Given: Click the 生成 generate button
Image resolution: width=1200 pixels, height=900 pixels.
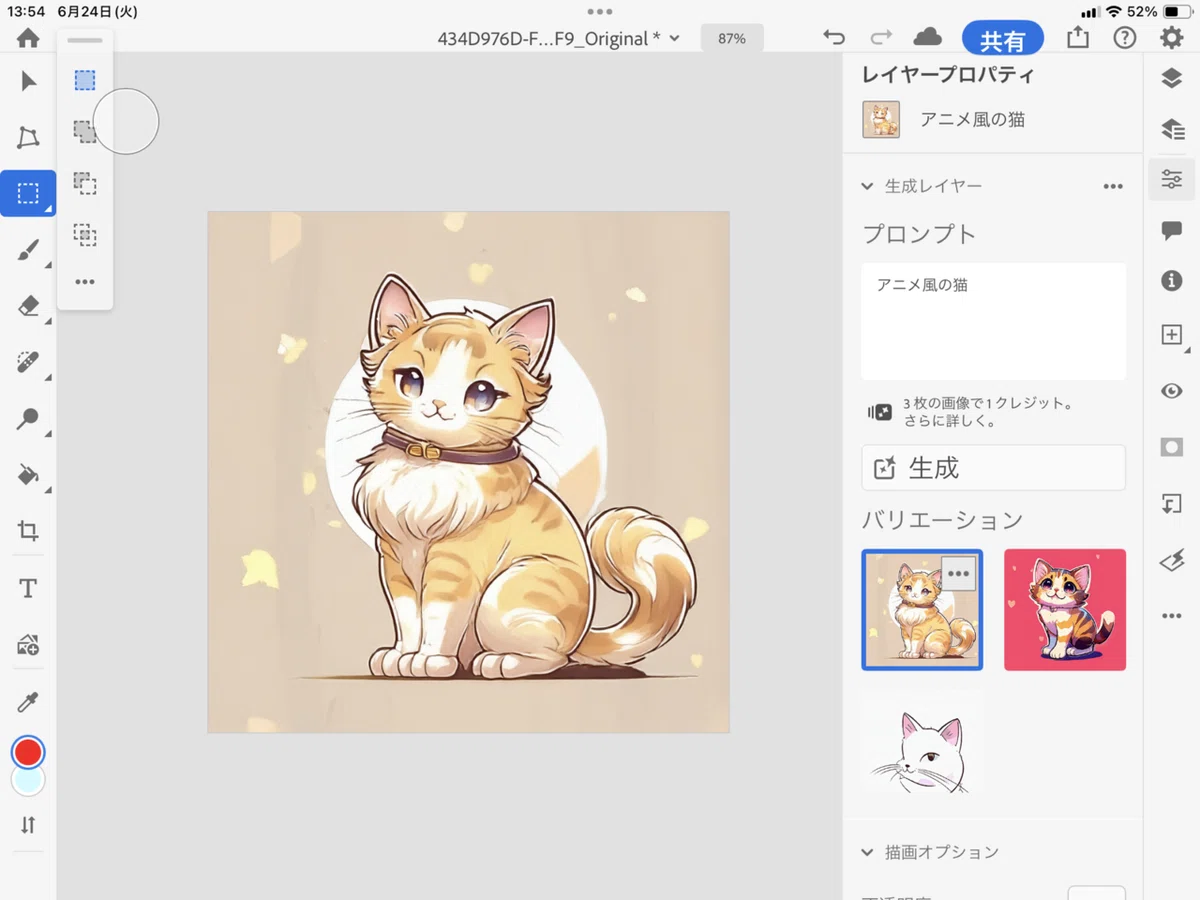Looking at the screenshot, I should pyautogui.click(x=994, y=468).
